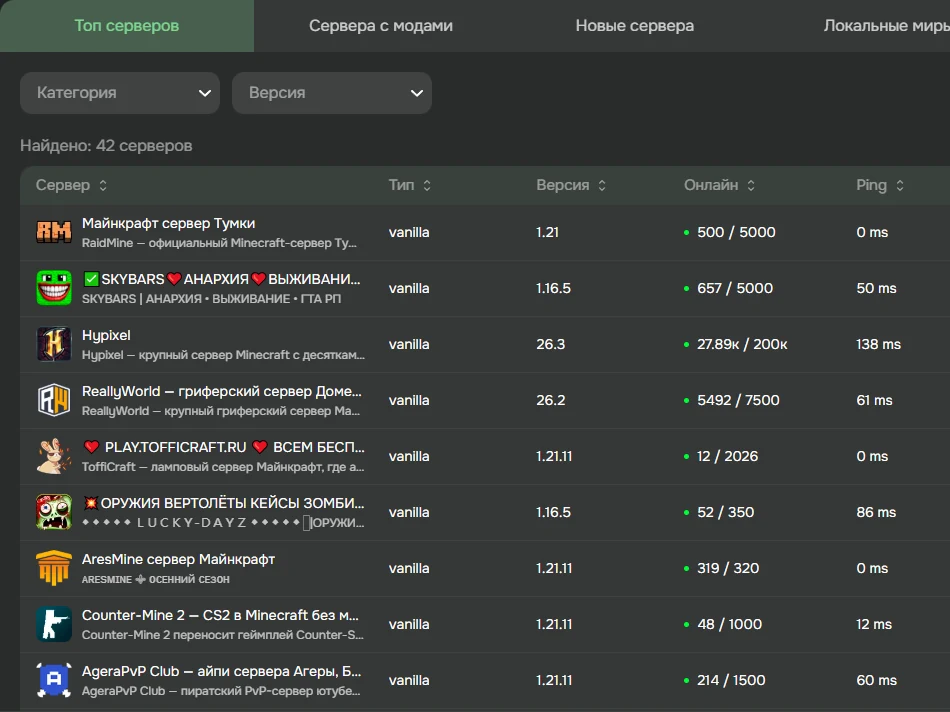Click the Lucky-DayZ zombie server icon

(x=54, y=512)
